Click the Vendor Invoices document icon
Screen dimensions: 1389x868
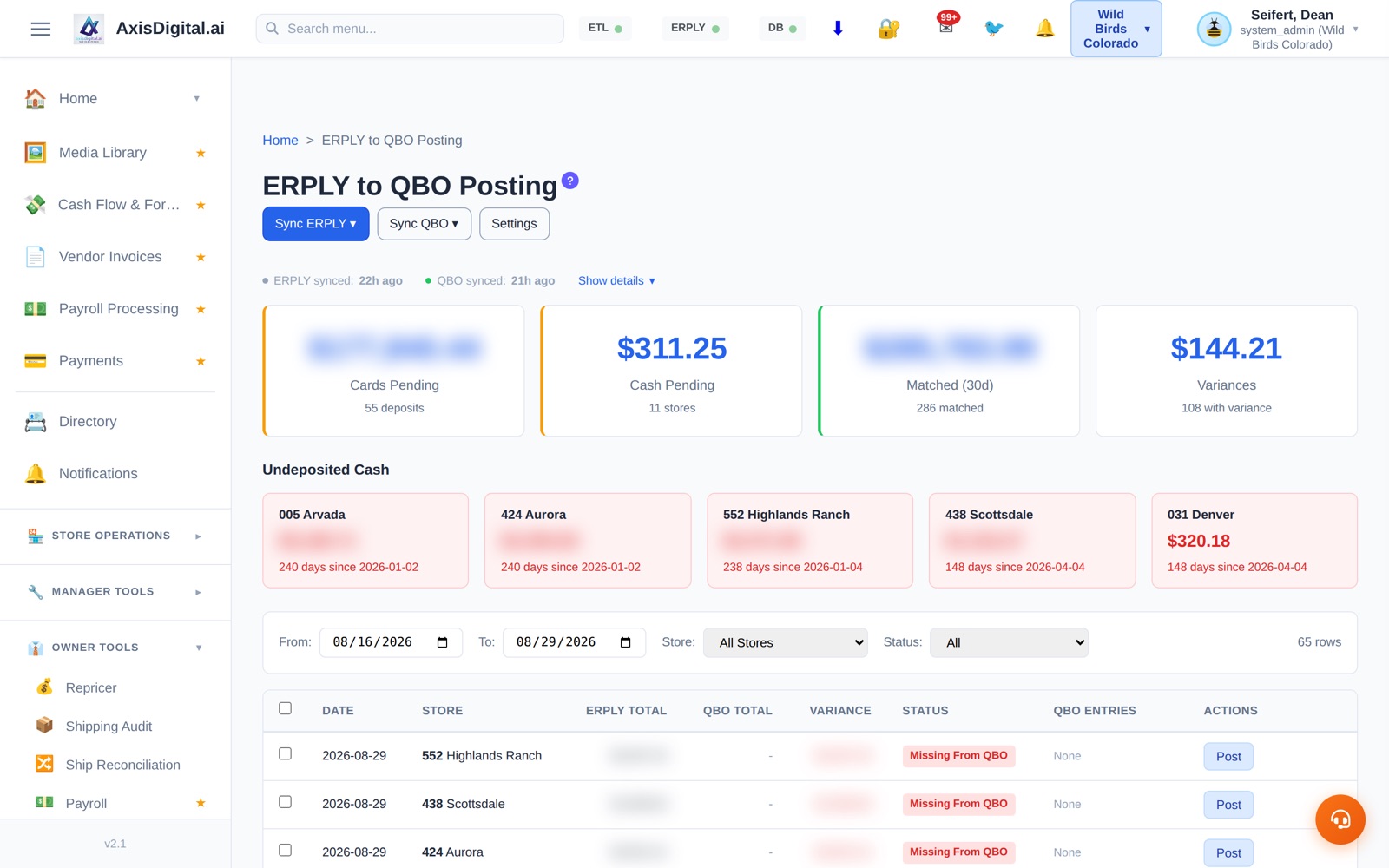36,257
